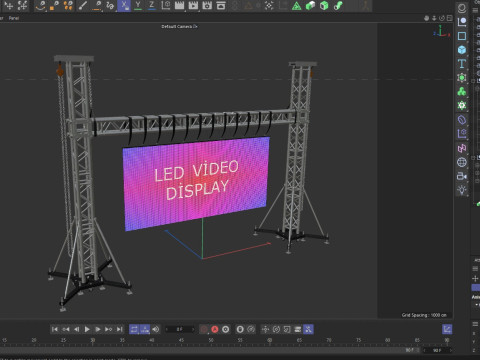The width and height of the screenshot is (480, 360).
Task: Click frame 45 on timeline ruler
Action: (181, 340)
